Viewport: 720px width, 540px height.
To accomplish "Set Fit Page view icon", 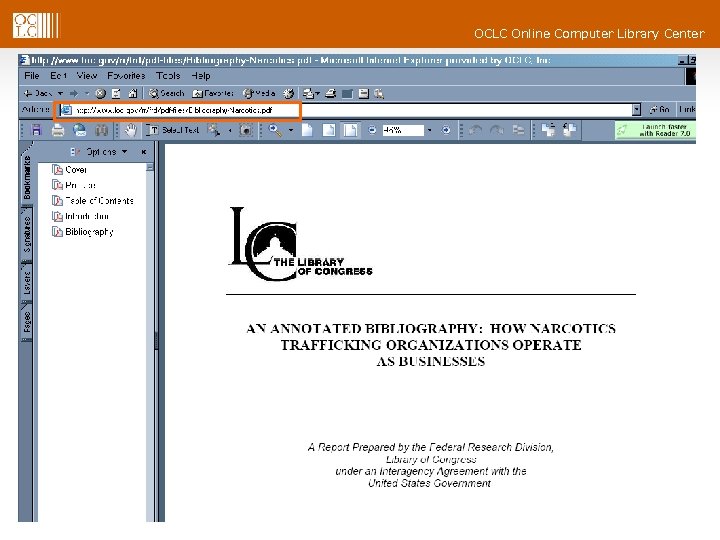I will pos(329,130).
